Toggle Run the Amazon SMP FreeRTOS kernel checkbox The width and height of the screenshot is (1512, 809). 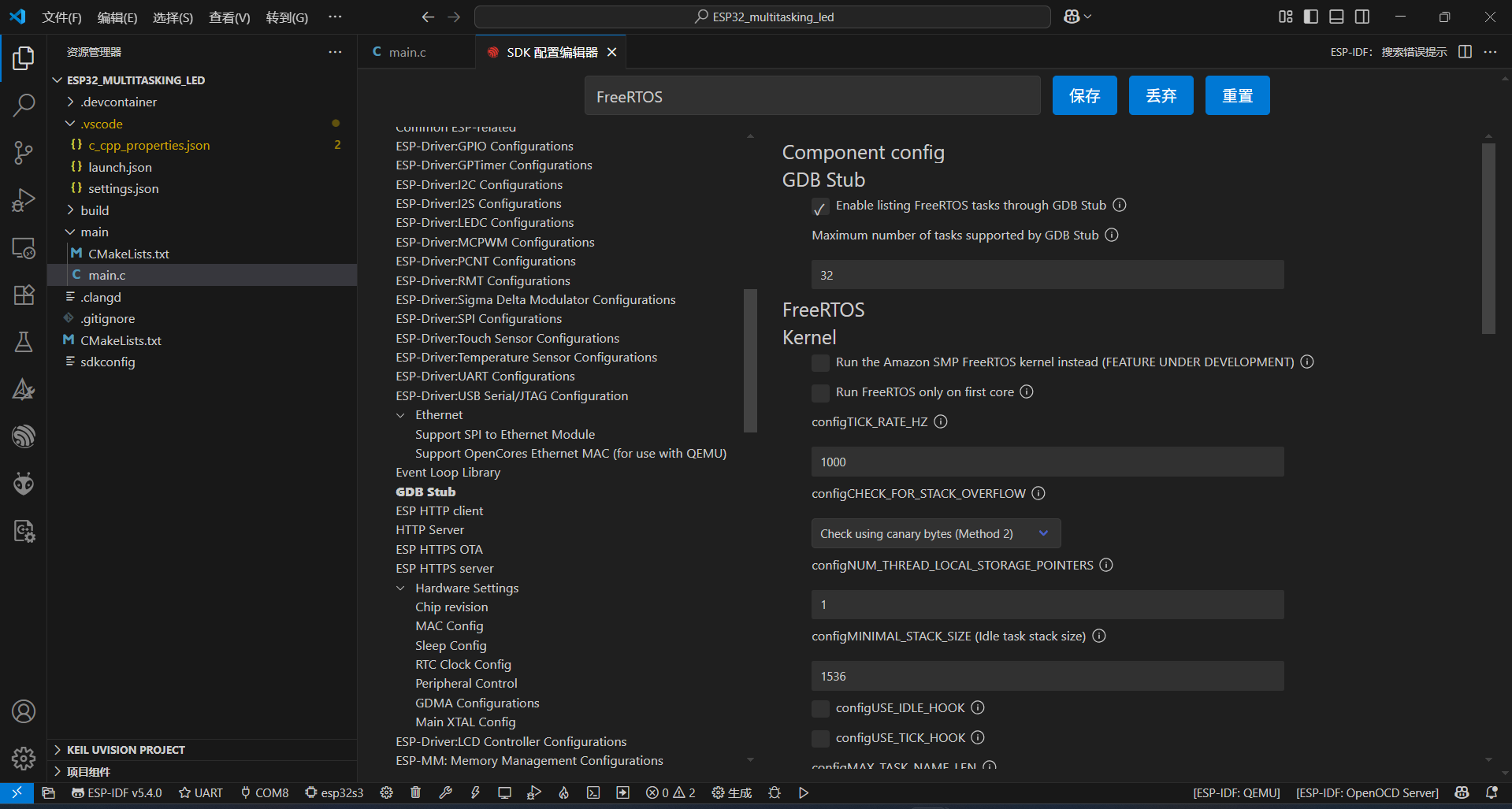820,362
